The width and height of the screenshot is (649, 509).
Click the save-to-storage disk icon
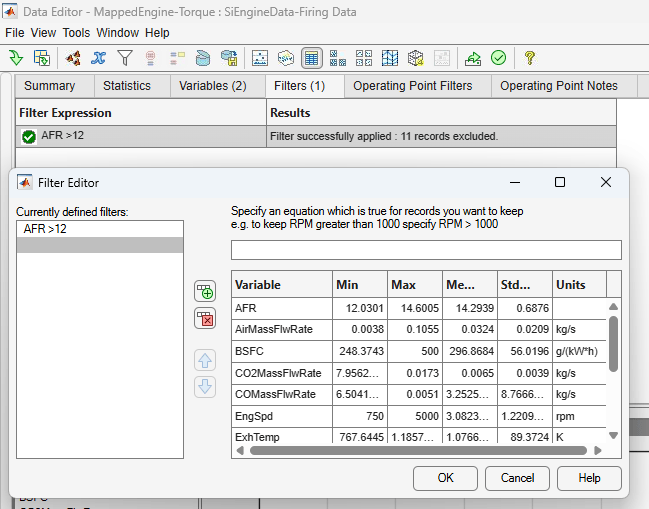tap(229, 58)
